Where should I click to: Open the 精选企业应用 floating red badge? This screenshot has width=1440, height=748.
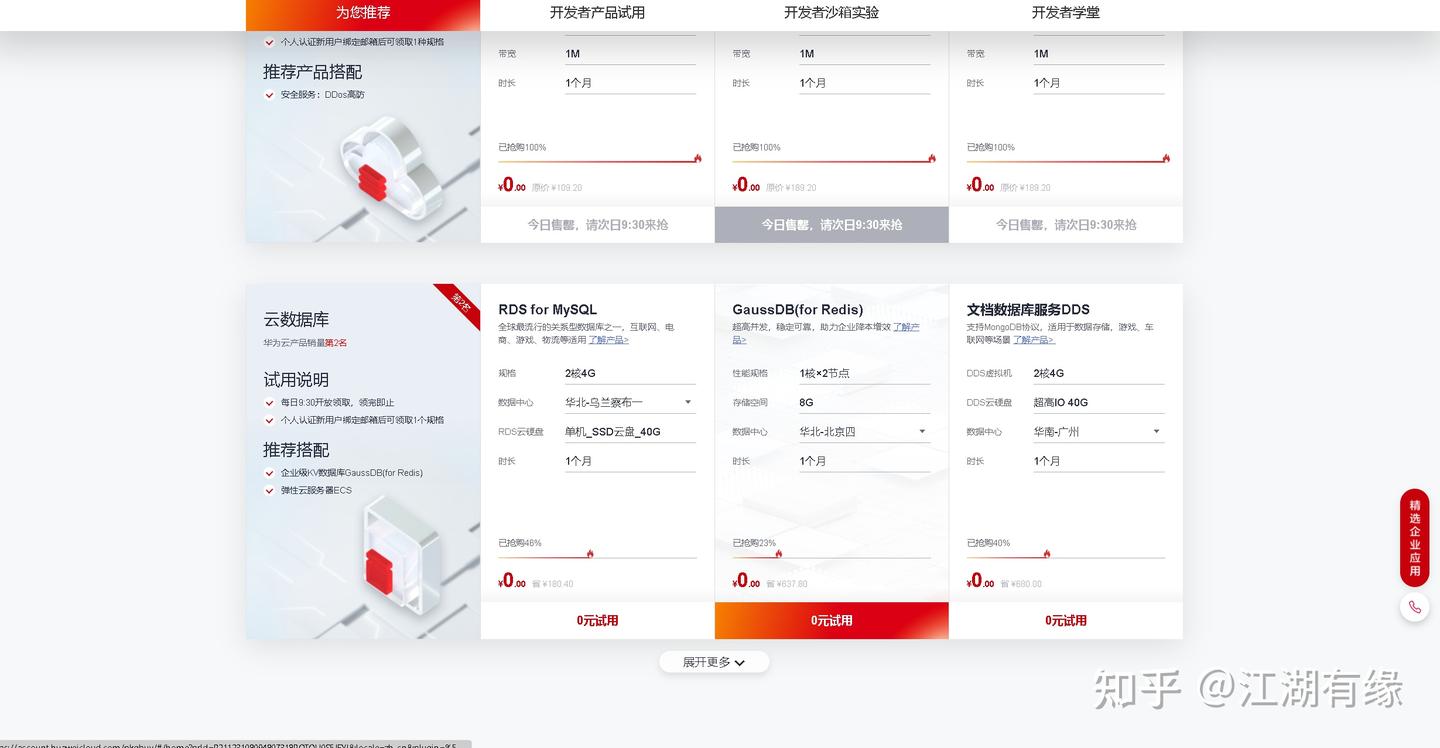(1414, 537)
